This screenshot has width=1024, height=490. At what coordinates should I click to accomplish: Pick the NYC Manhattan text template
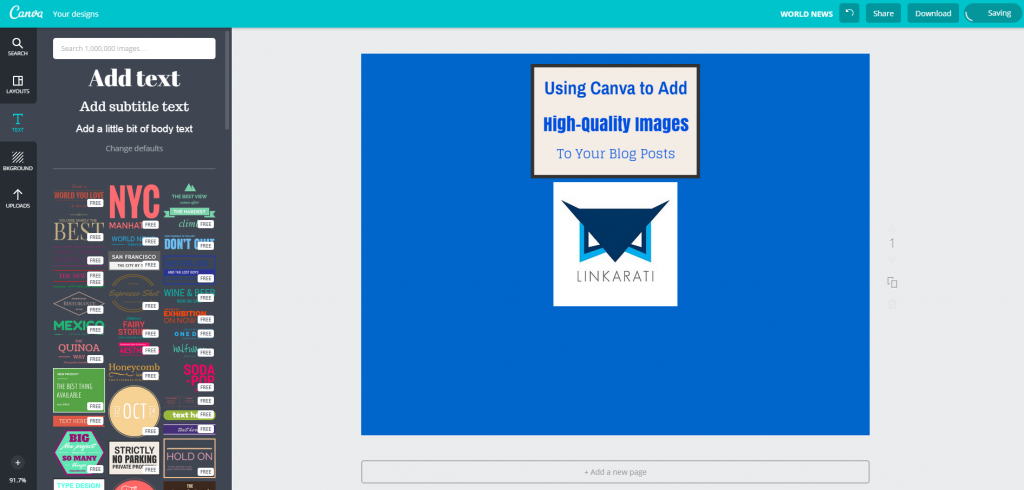[134, 206]
